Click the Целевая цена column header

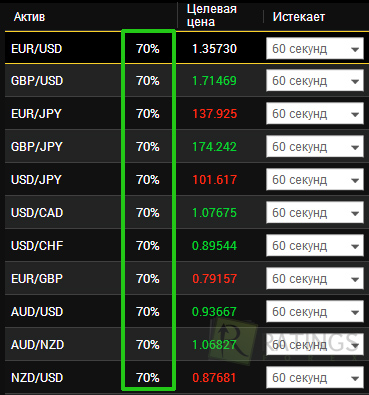[211, 15]
